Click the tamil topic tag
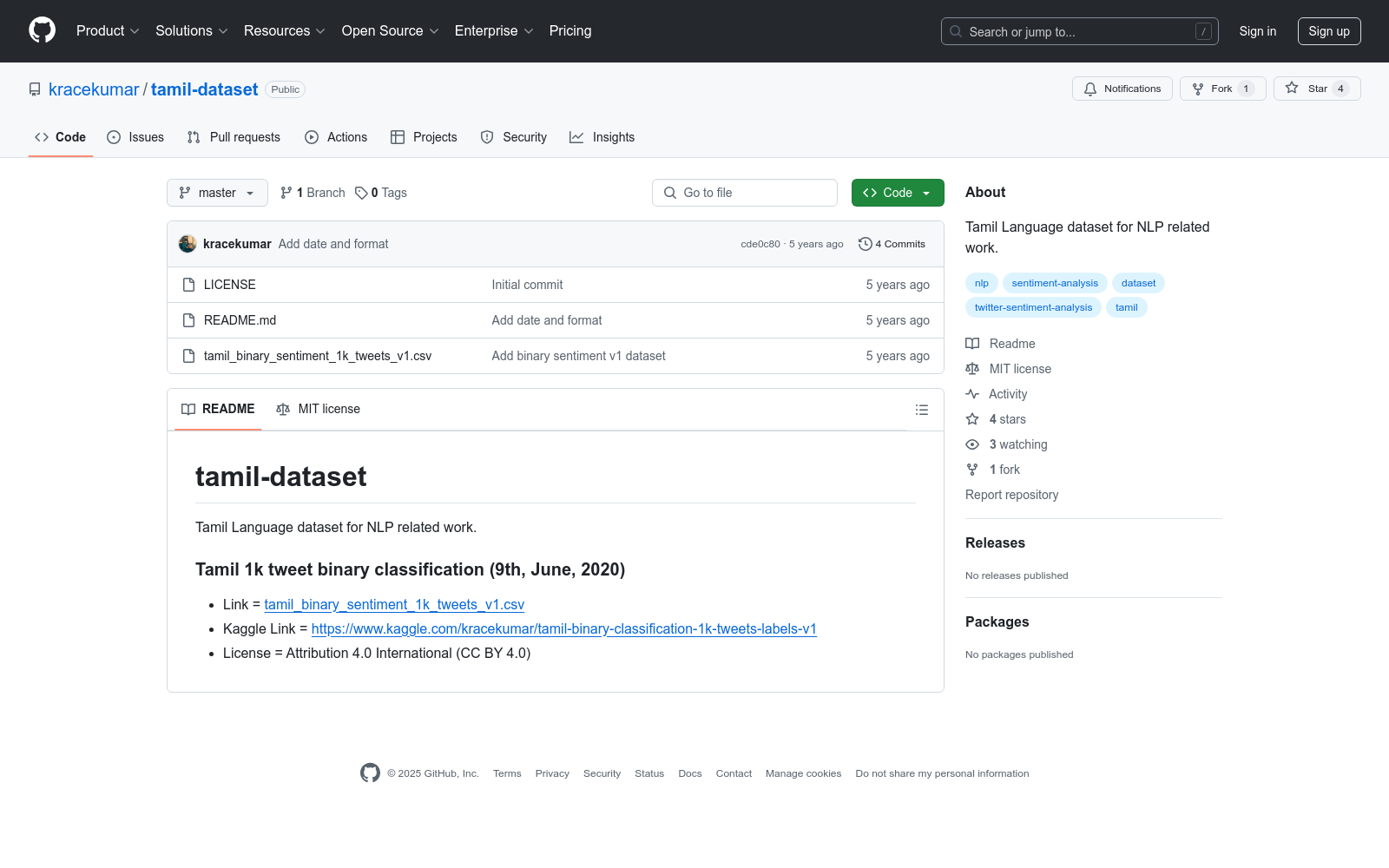Viewport: 1389px width, 868px height. point(1127,307)
